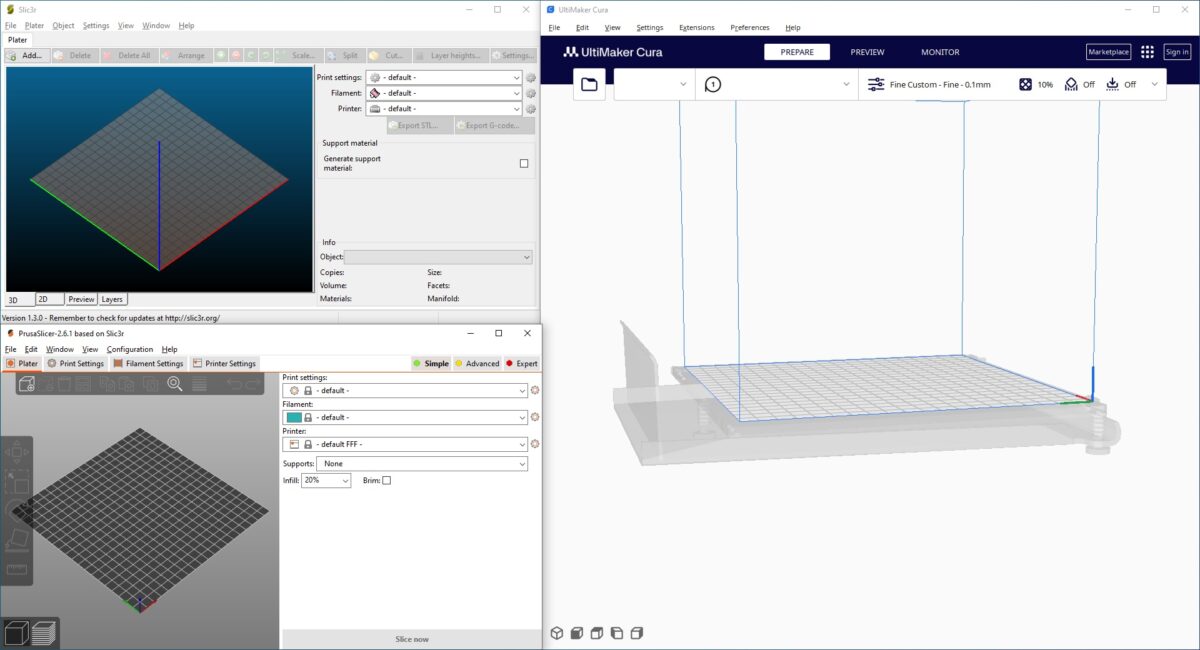Click PrusaSlicer printer edit cog
1200x650 pixels.
pos(535,444)
